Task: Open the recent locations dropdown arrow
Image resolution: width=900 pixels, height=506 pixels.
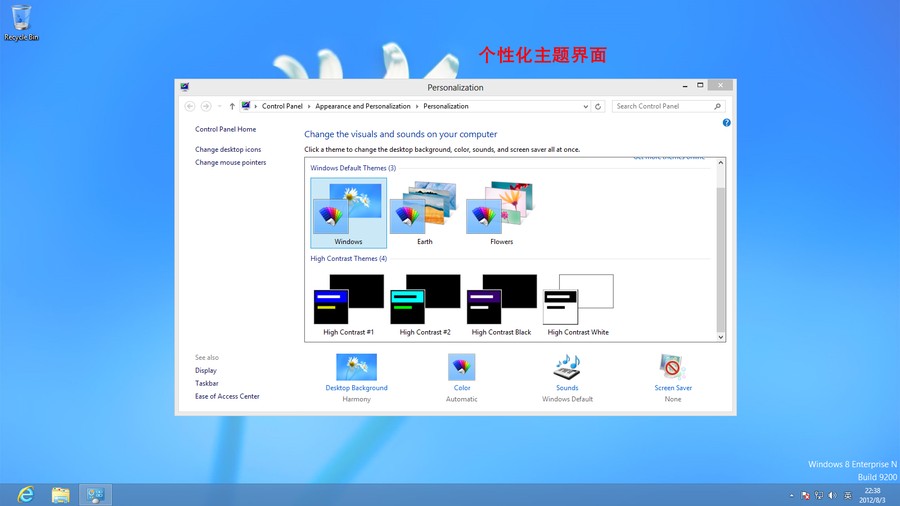Action: [x=219, y=106]
